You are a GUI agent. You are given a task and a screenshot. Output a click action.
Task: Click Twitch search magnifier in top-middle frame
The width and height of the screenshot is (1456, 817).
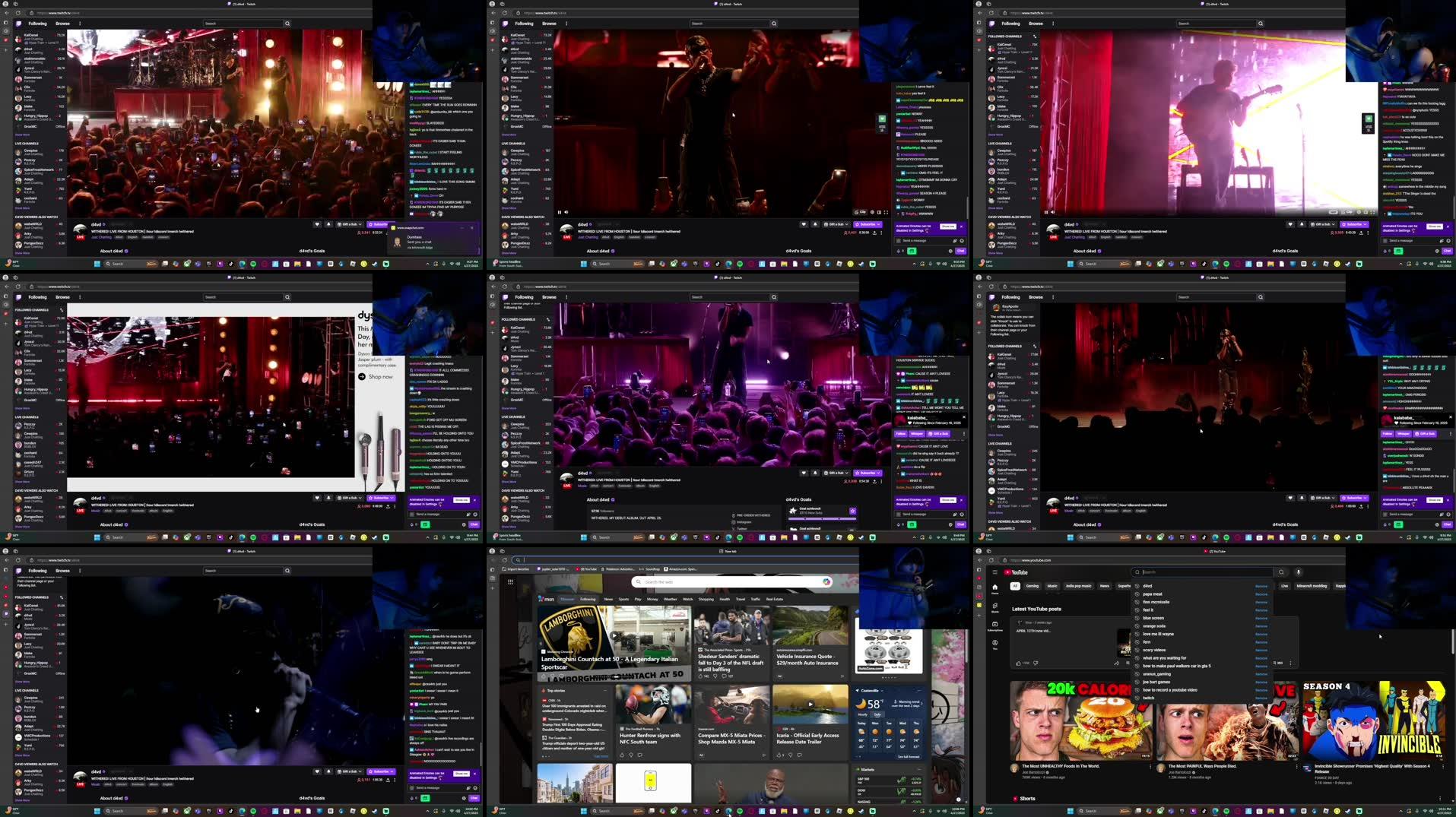point(774,24)
